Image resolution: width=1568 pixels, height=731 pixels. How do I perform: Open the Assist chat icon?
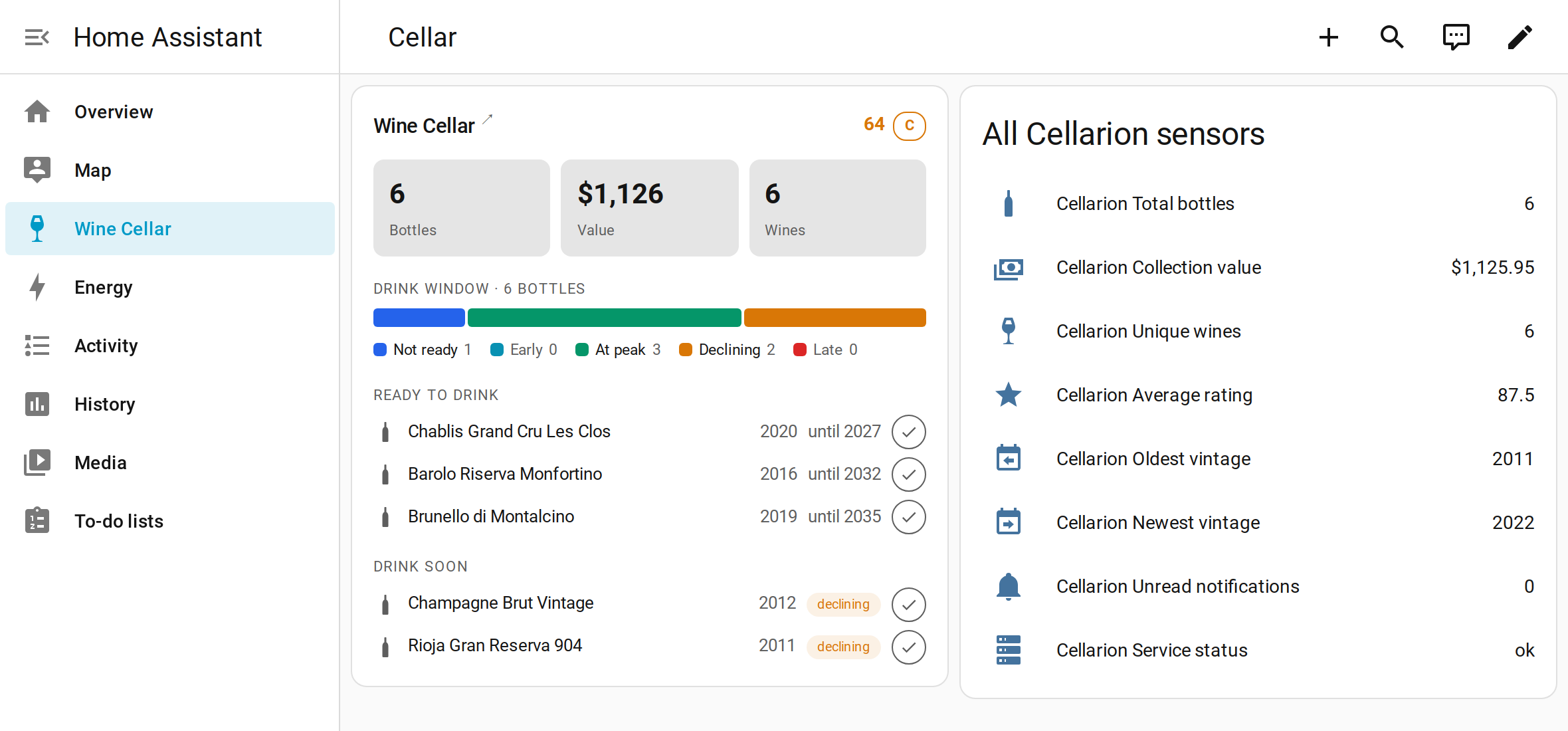[1456, 37]
